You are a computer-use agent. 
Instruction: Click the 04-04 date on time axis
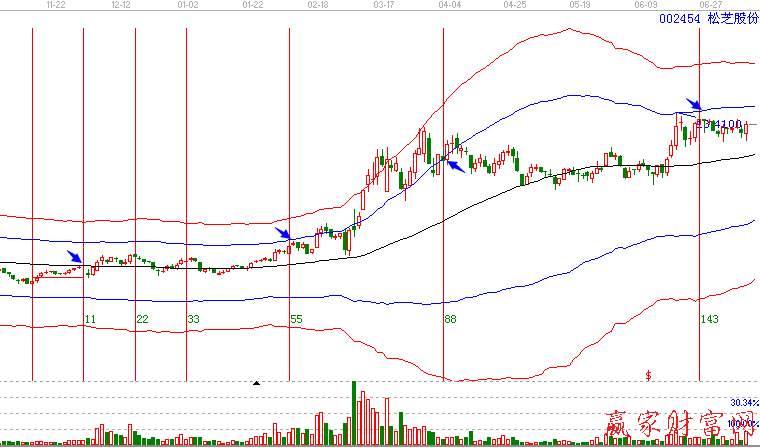pyautogui.click(x=449, y=5)
